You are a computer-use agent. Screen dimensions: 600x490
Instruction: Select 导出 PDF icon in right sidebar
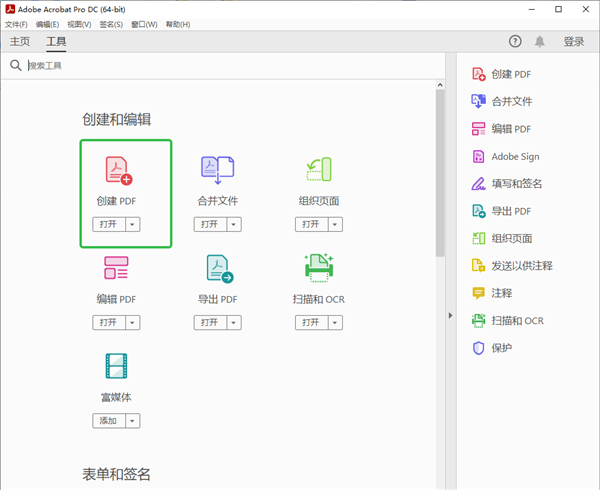(478, 211)
